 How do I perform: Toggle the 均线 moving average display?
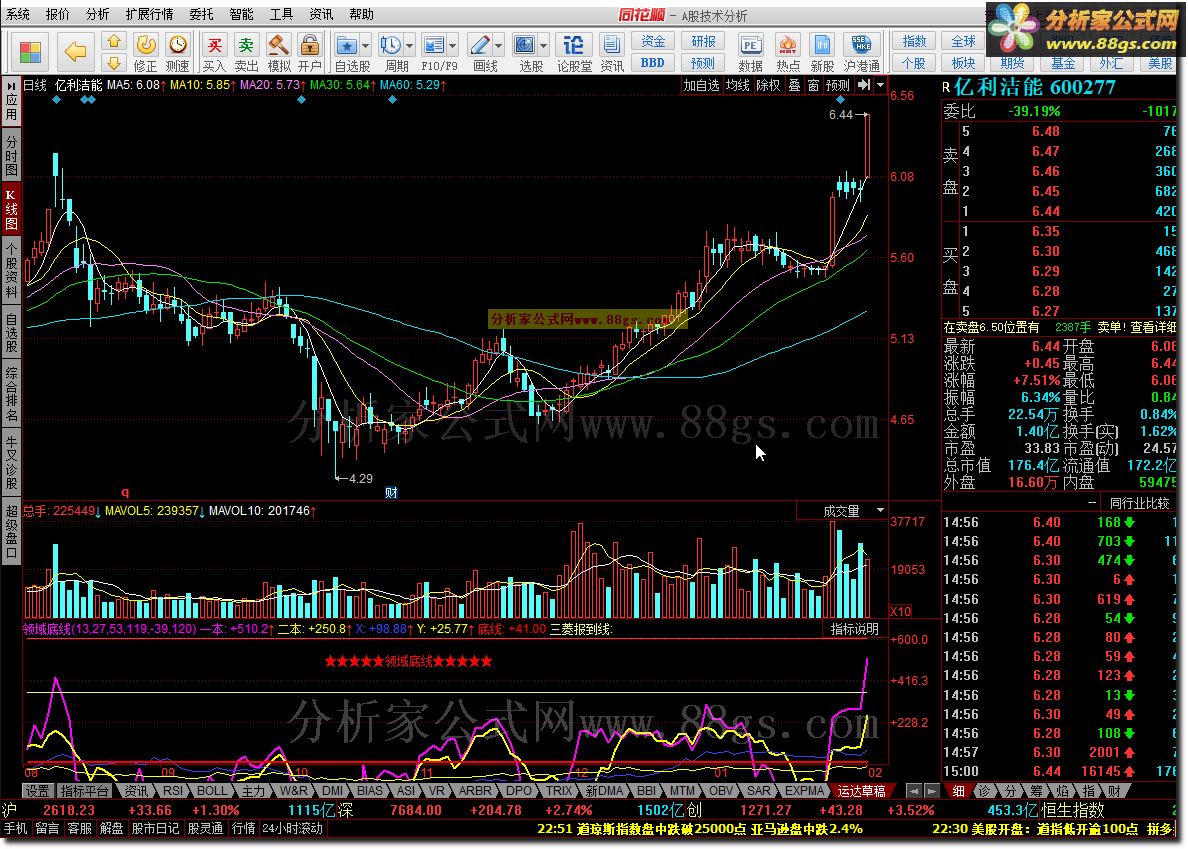pos(738,85)
